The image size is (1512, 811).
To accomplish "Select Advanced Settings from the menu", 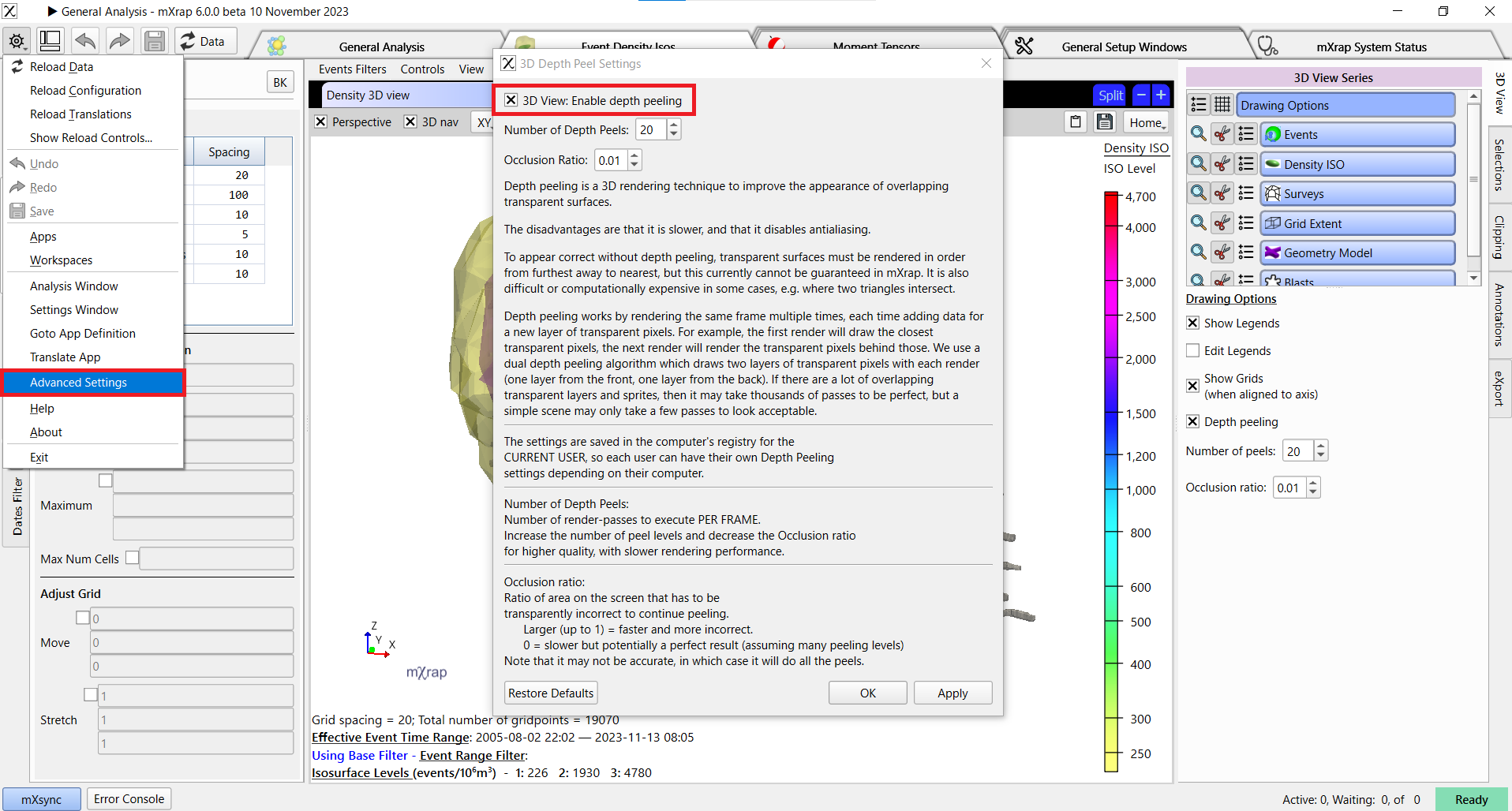I will [78, 383].
